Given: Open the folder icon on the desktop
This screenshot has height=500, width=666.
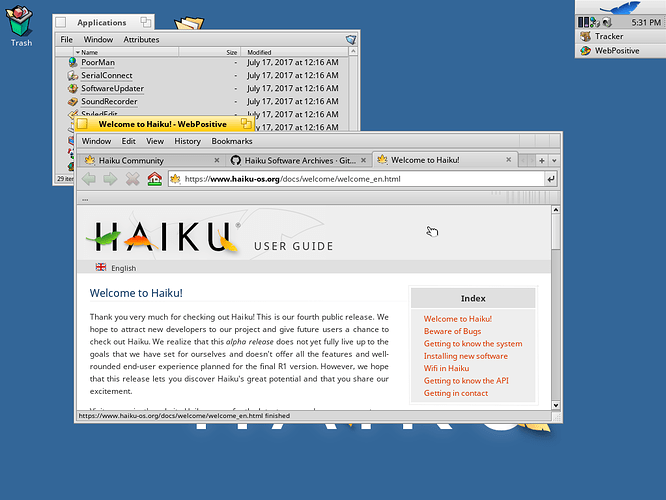Looking at the screenshot, I should (x=189, y=23).
